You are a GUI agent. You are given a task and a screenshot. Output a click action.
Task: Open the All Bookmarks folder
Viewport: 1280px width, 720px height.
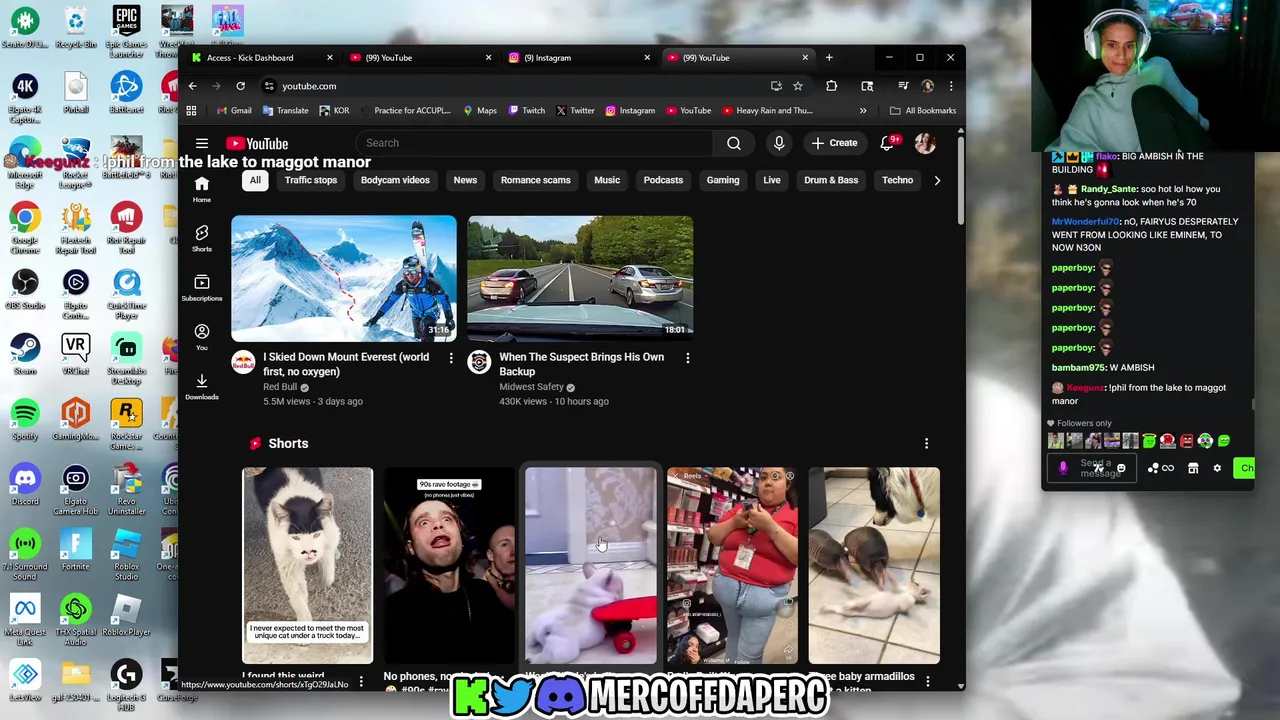tap(923, 111)
